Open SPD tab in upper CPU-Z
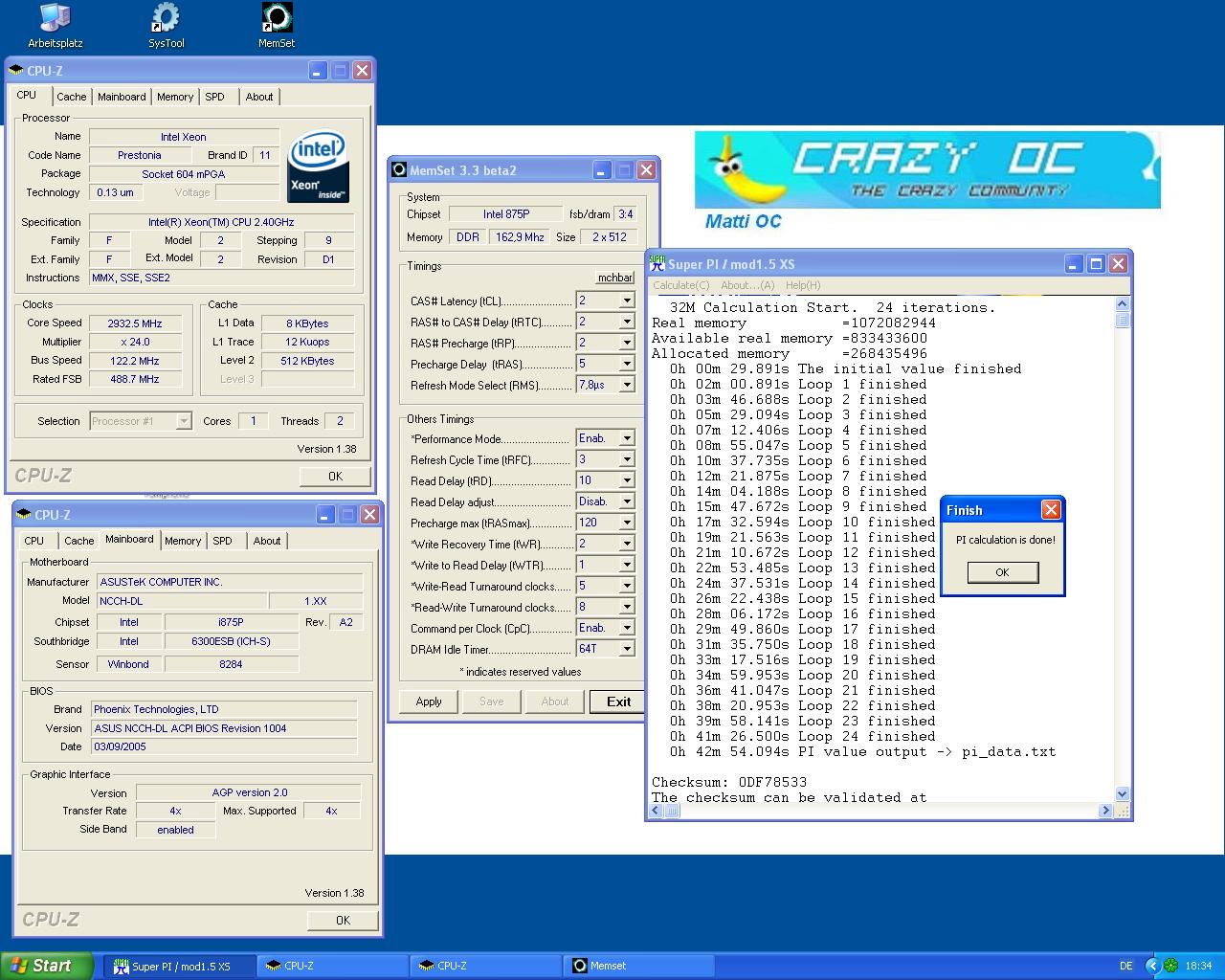 click(x=215, y=97)
